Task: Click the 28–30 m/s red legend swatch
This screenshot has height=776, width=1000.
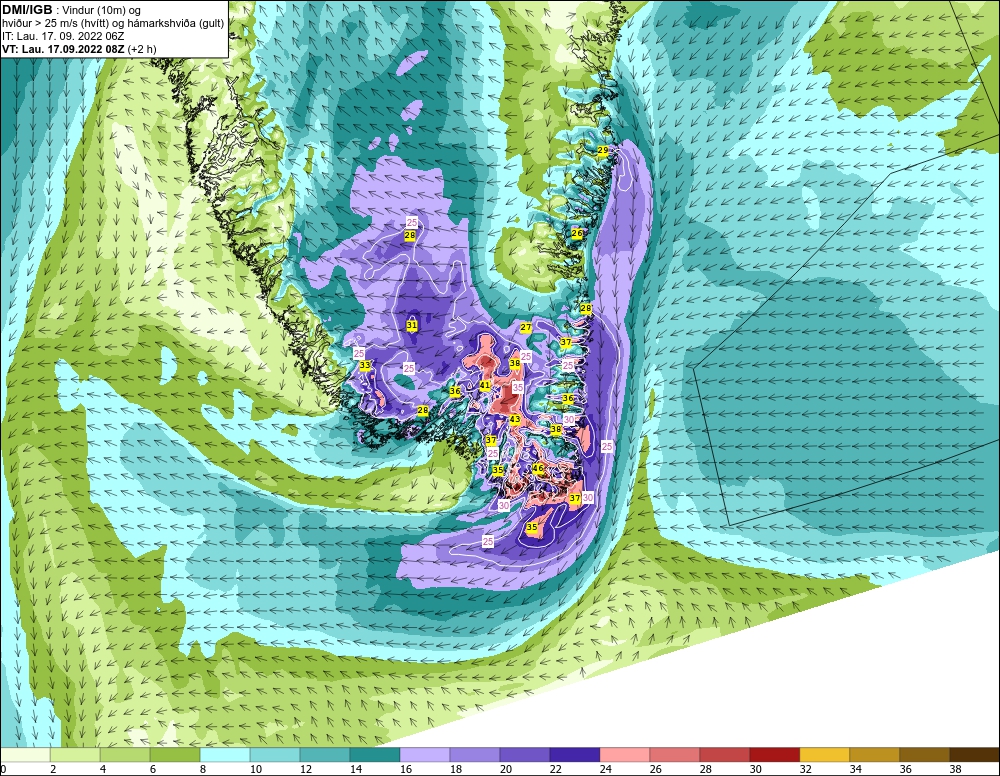Action: [x=725, y=755]
